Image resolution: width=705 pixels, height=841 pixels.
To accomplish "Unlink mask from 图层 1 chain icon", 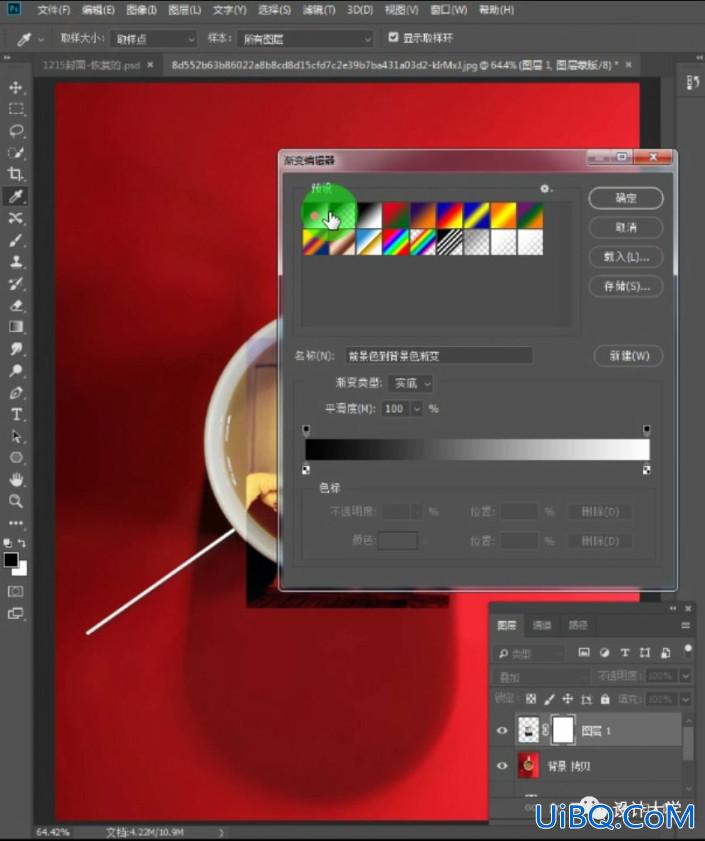I will click(x=546, y=730).
